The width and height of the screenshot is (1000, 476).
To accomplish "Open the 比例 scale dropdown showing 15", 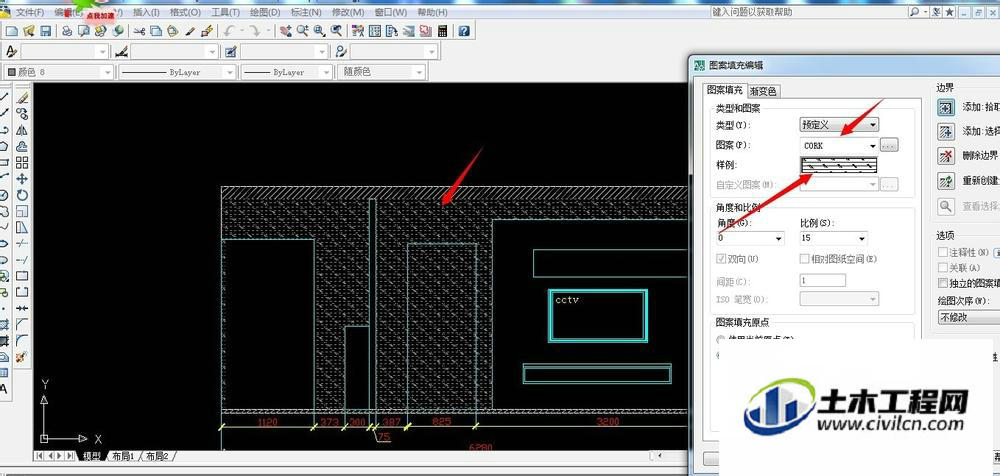I will (834, 238).
